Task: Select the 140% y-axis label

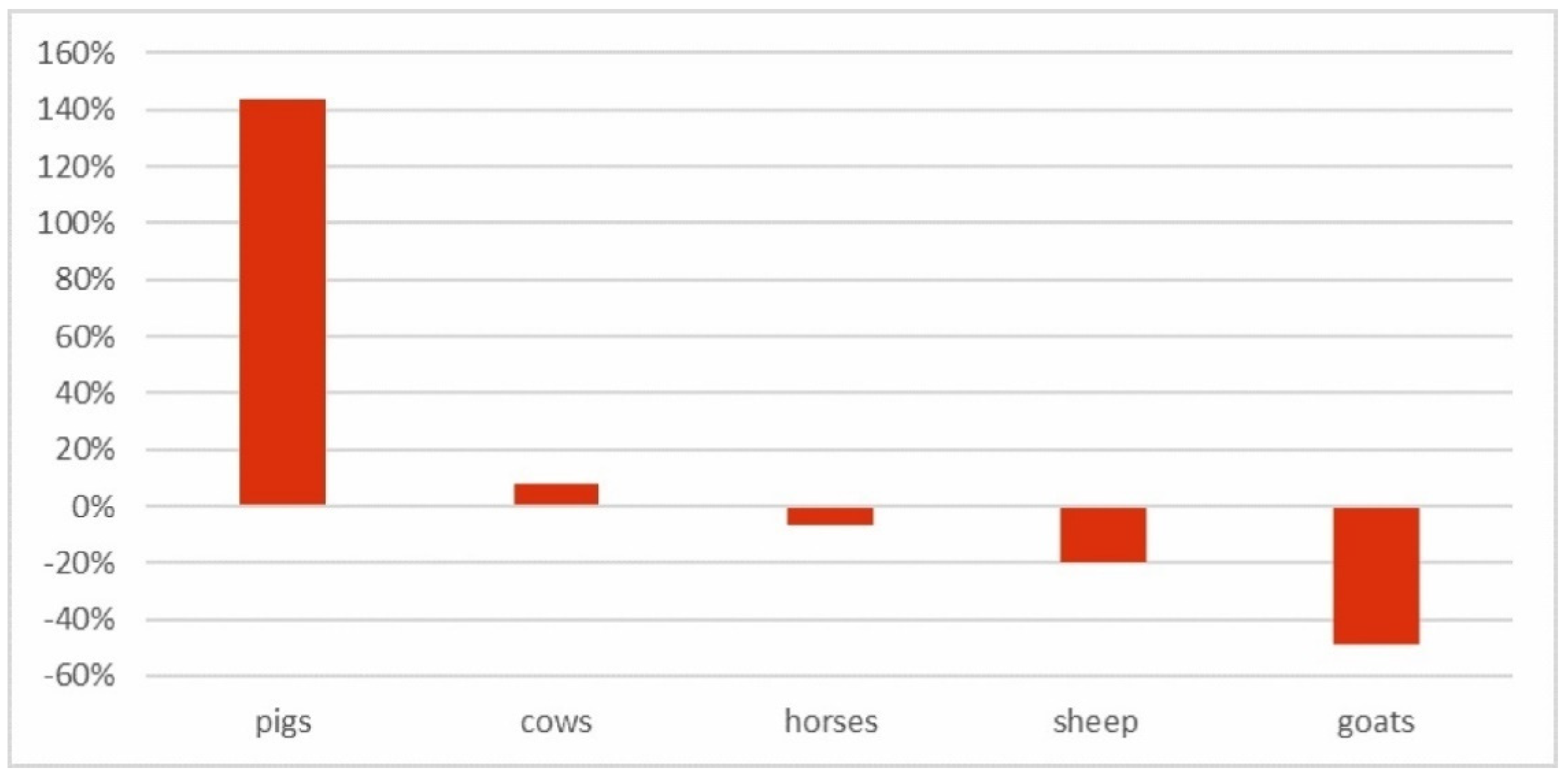Action: point(76,111)
